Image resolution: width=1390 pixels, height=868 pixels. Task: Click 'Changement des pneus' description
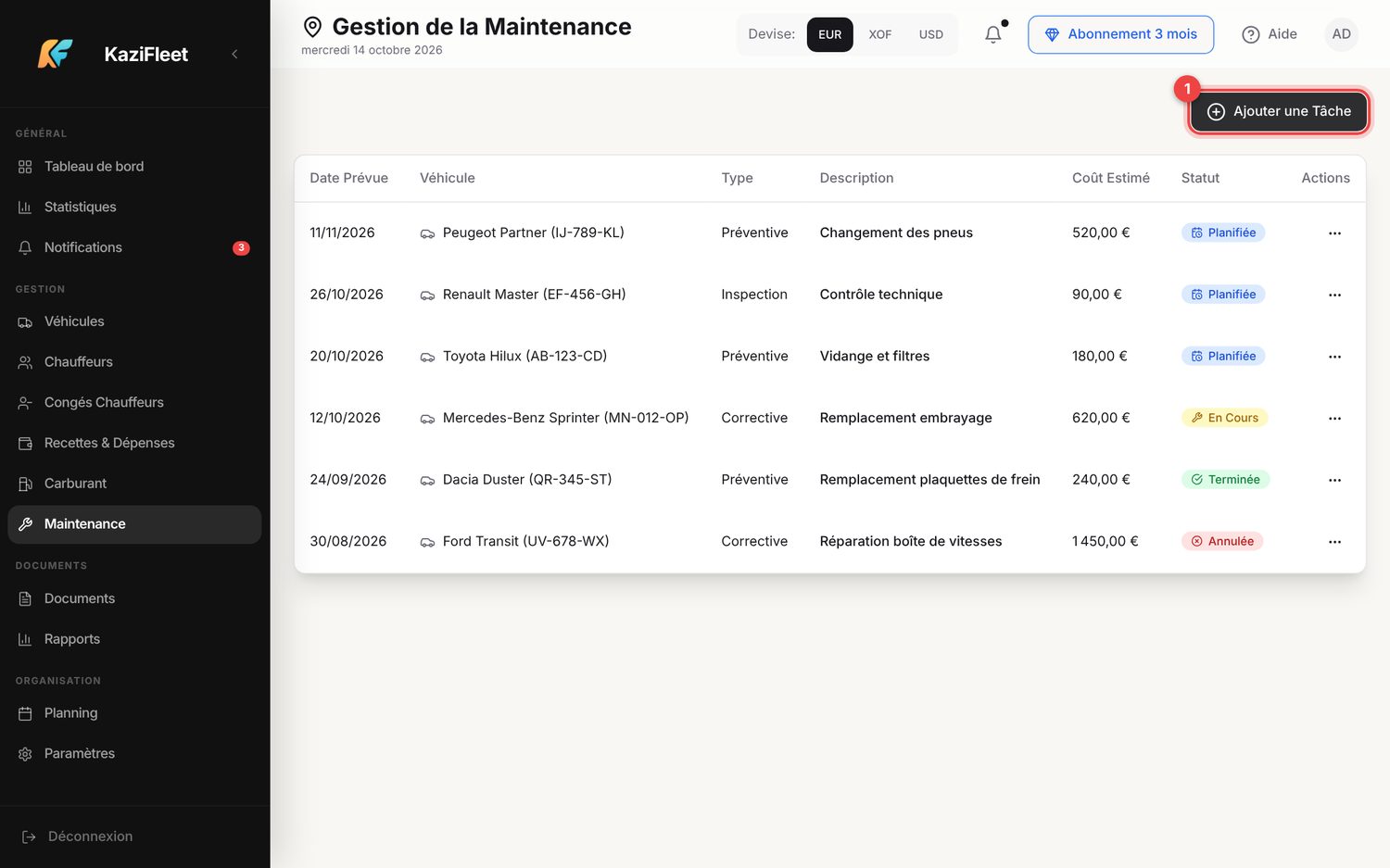[896, 233]
